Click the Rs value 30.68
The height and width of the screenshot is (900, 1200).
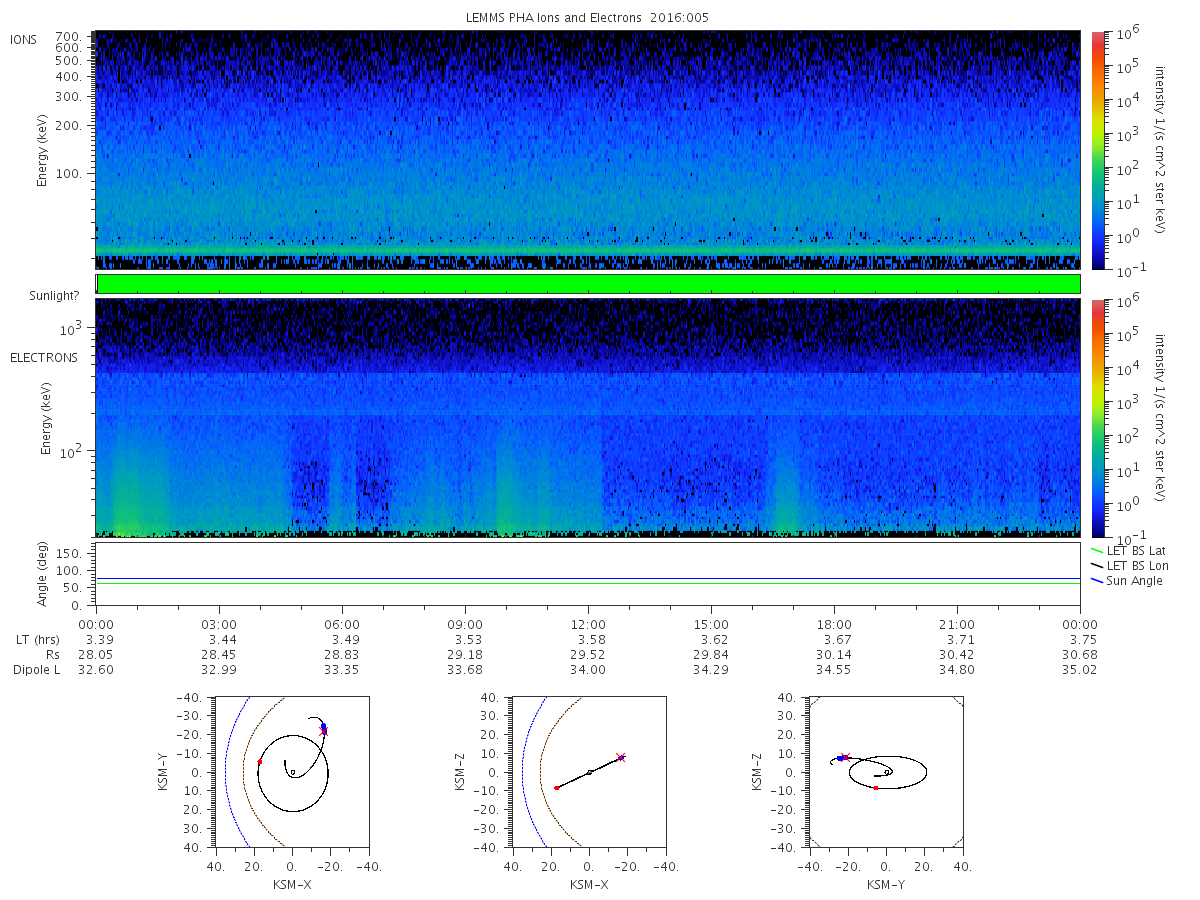(x=1080, y=655)
